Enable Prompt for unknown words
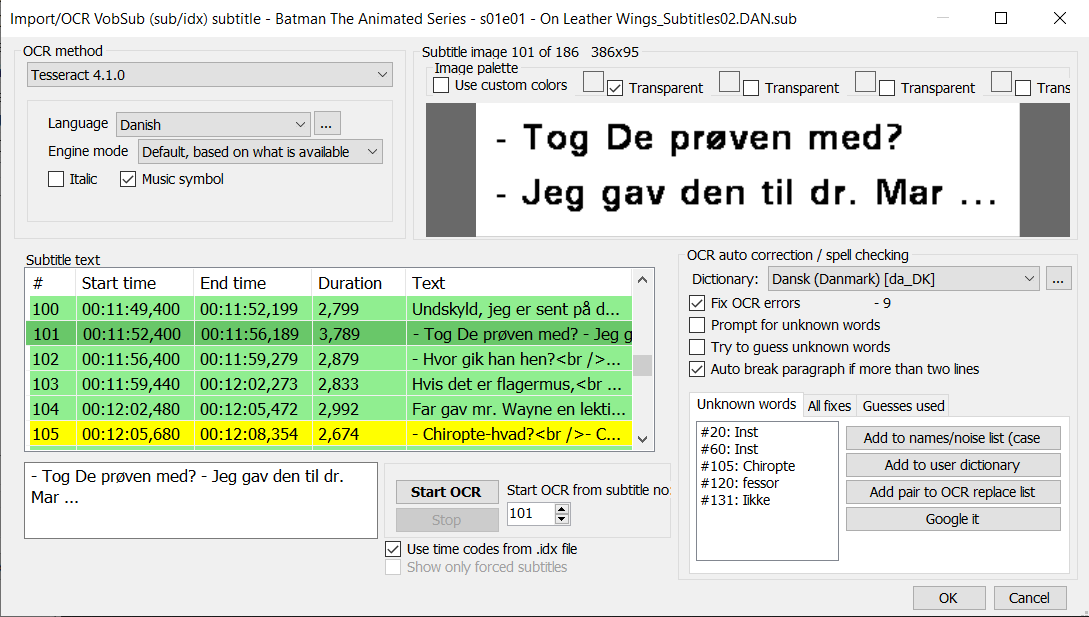The image size is (1089, 617). click(695, 324)
